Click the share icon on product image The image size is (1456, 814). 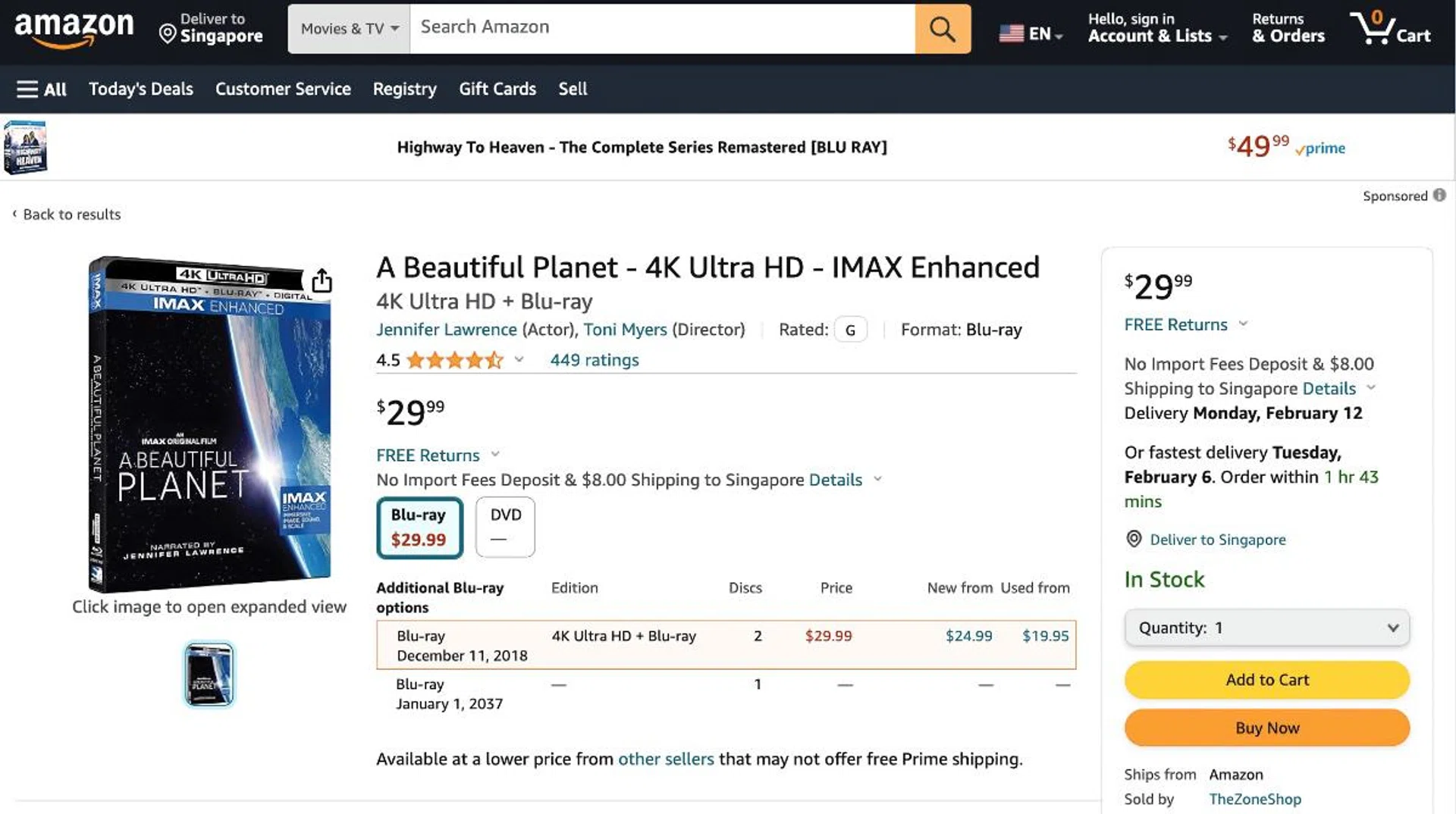[x=322, y=280]
